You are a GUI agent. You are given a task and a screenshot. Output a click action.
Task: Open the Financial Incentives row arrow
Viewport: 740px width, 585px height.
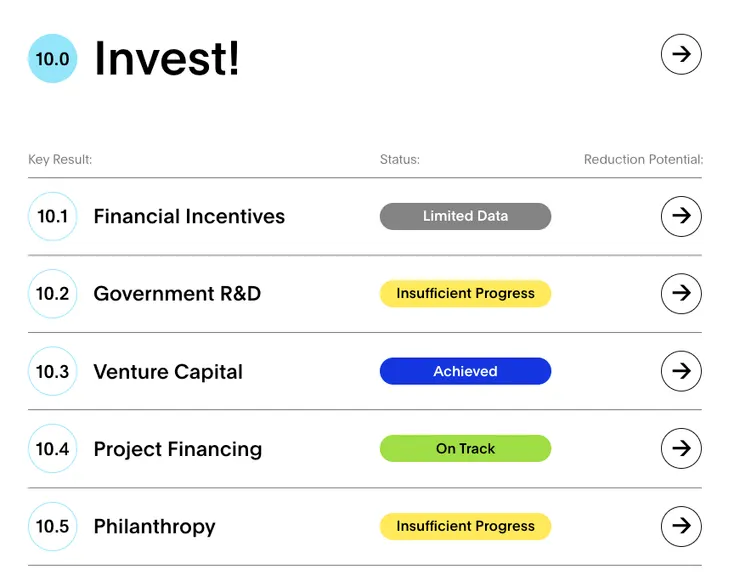681,216
